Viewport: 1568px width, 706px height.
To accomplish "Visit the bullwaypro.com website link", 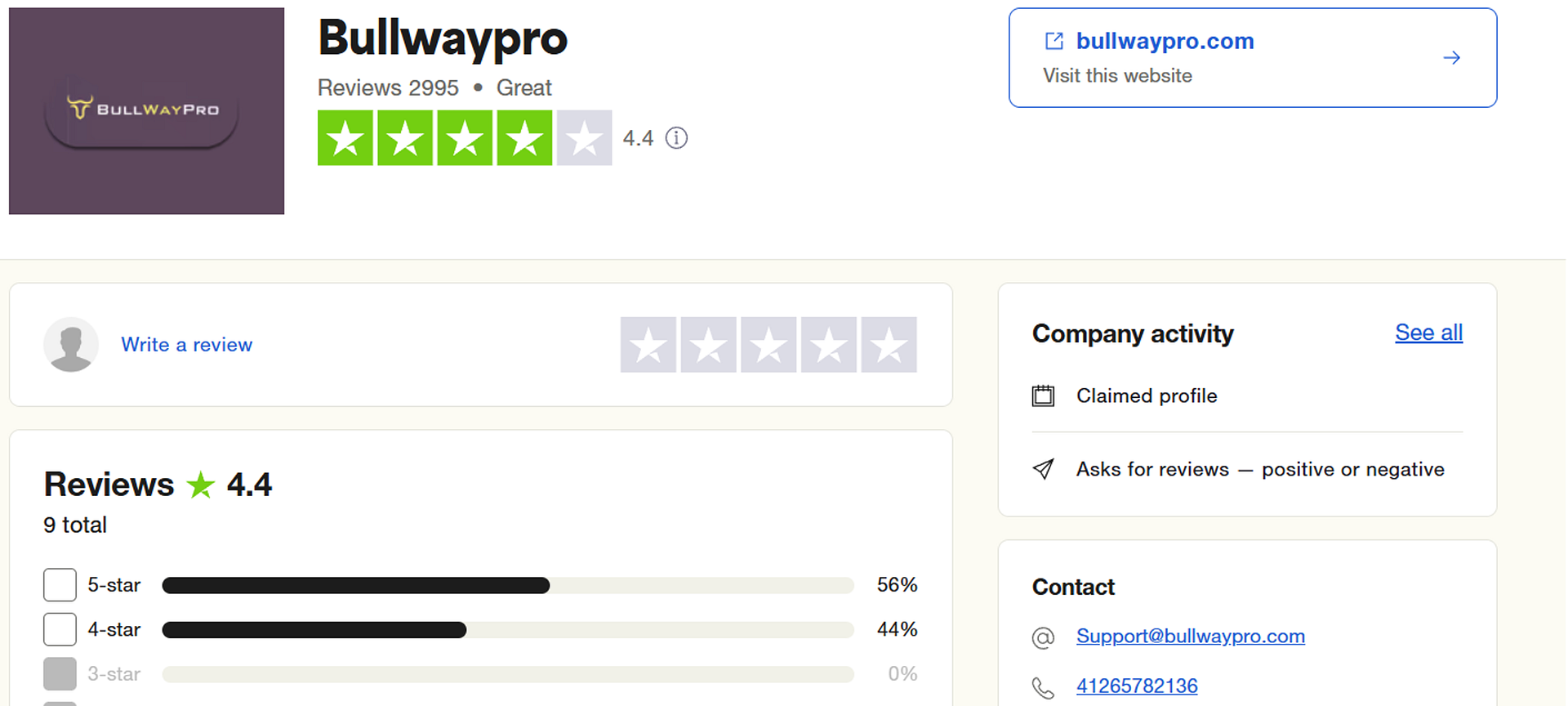I will (x=1165, y=41).
